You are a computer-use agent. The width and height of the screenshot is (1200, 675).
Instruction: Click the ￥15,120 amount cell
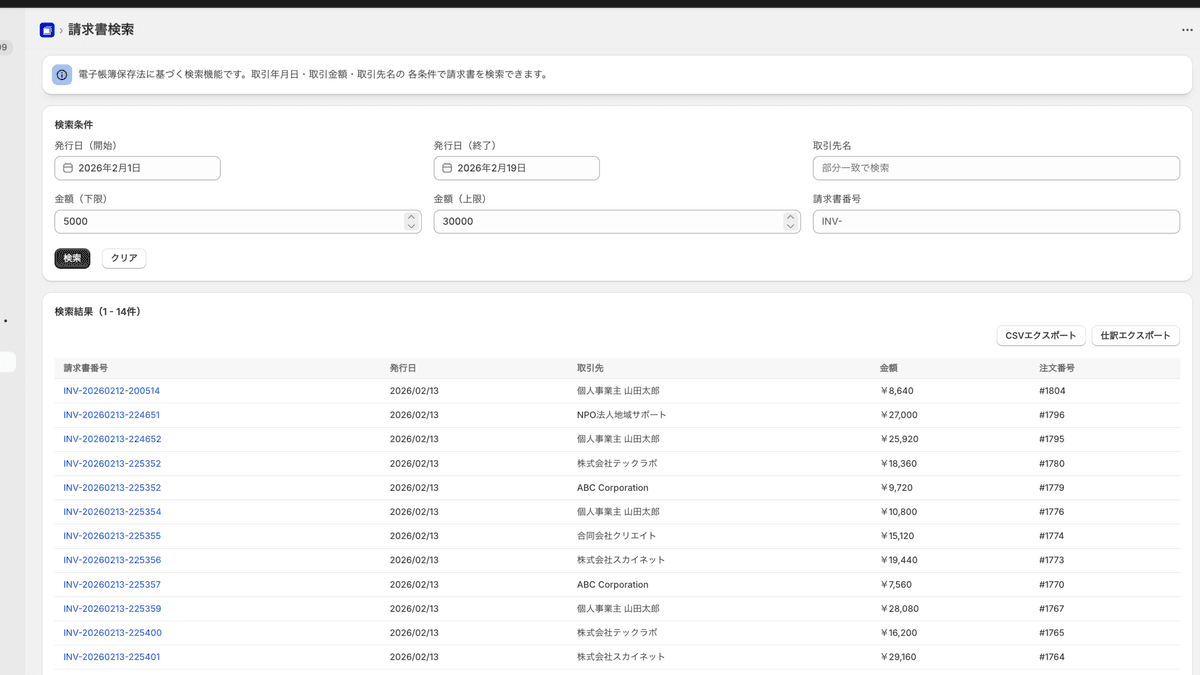pos(899,536)
